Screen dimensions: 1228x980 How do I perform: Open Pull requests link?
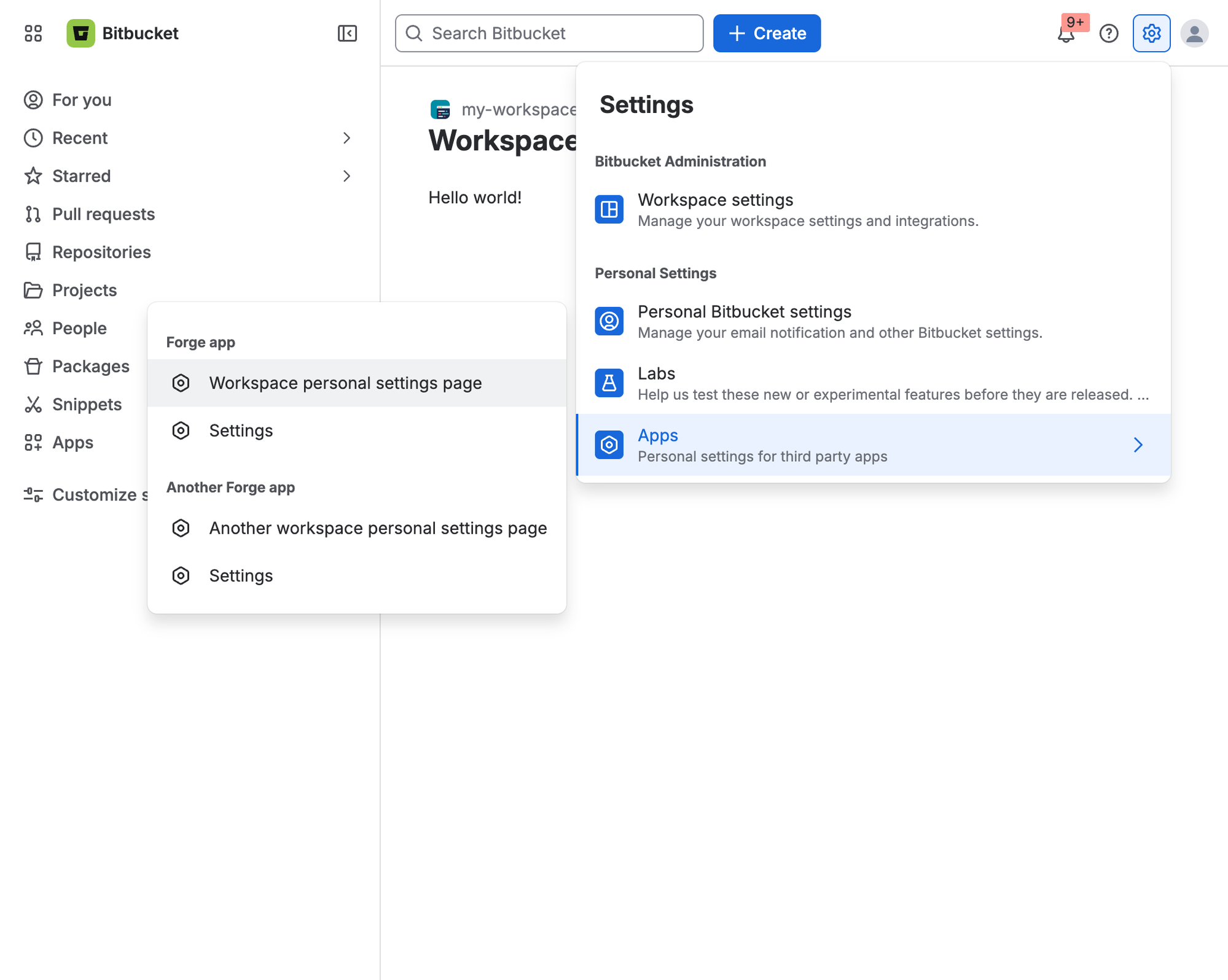tap(103, 214)
